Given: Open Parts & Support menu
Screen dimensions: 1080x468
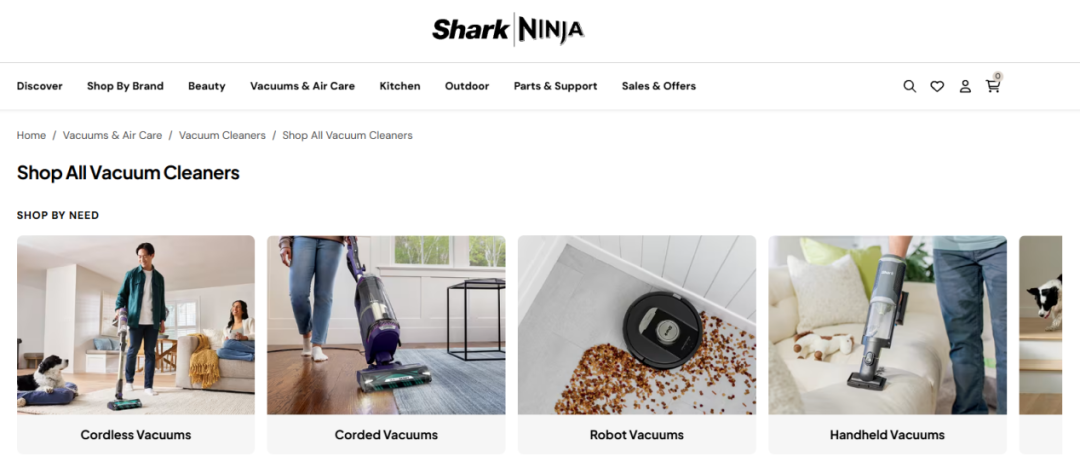Looking at the screenshot, I should [555, 86].
